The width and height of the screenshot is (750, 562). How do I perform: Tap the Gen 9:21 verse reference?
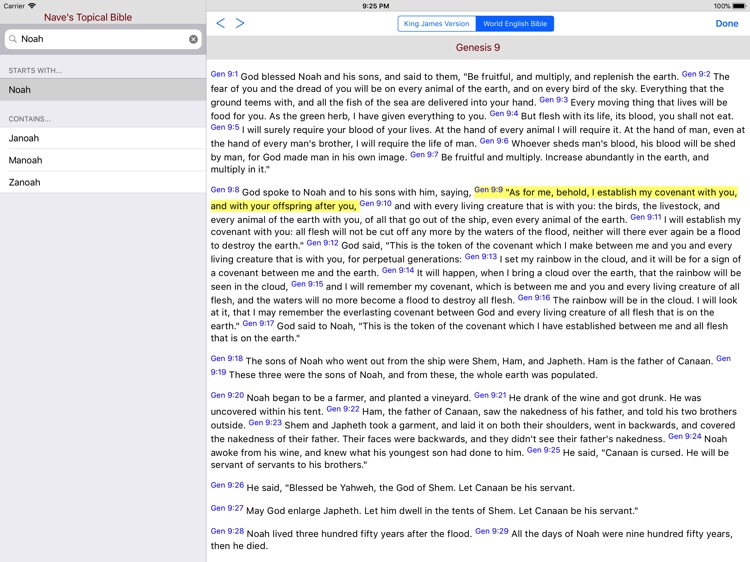pos(490,396)
